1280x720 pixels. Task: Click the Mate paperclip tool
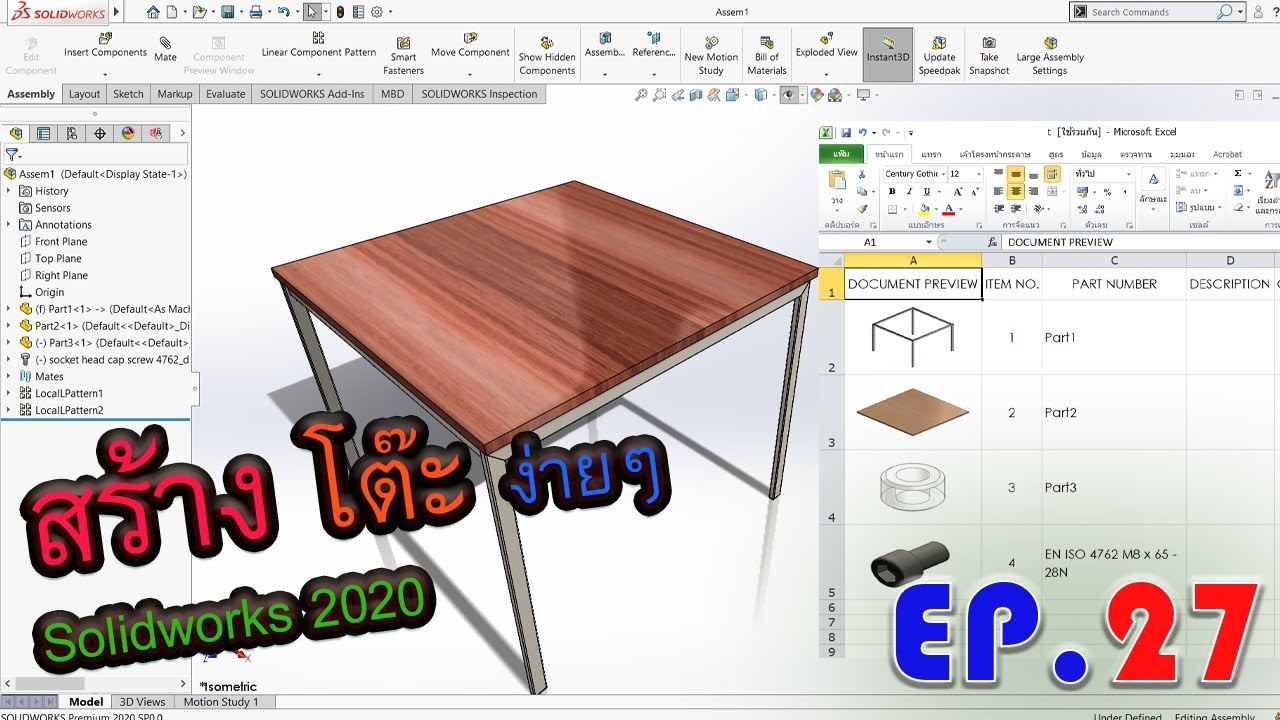[x=165, y=50]
